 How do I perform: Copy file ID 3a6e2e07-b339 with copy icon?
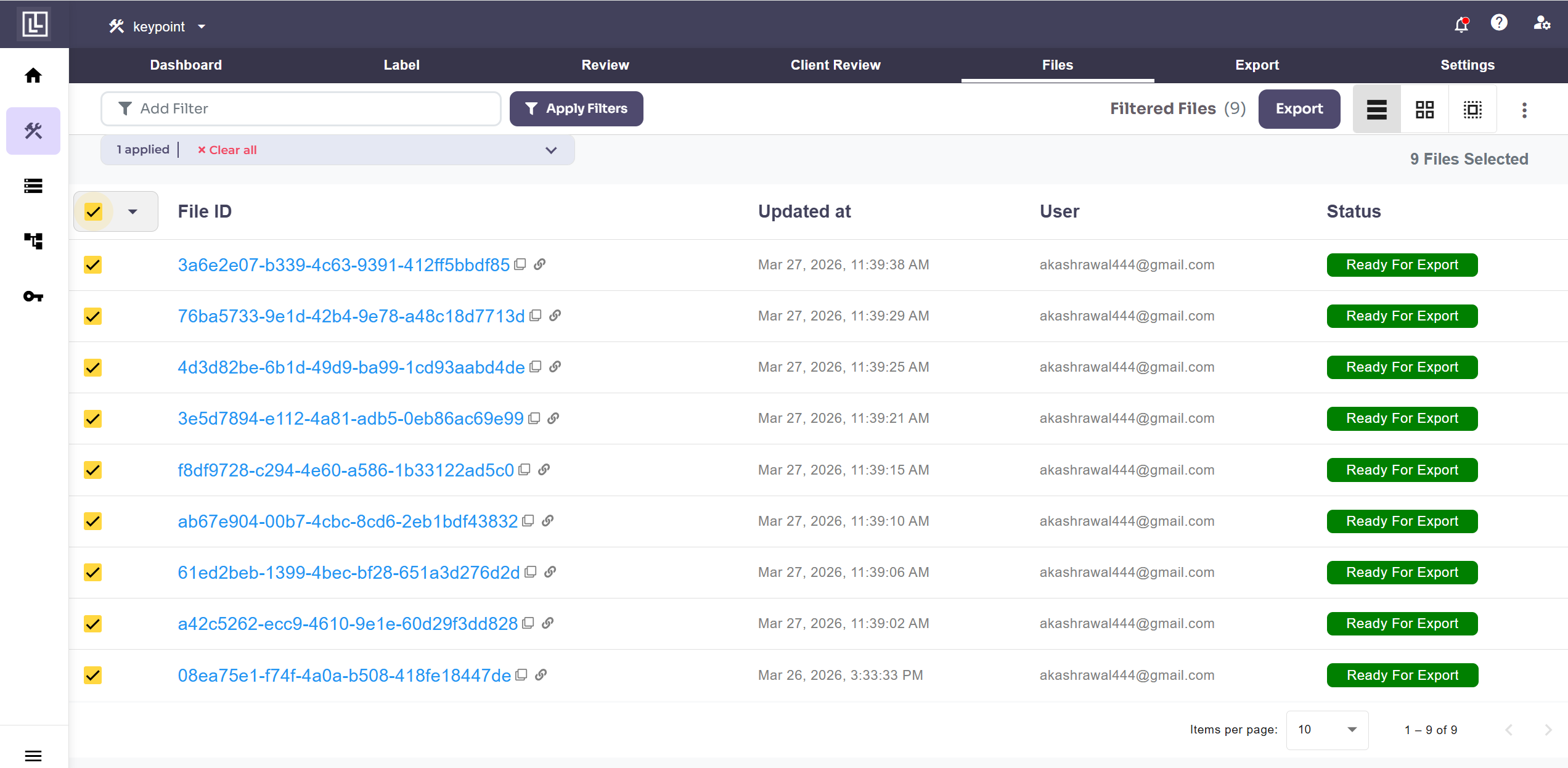(520, 264)
